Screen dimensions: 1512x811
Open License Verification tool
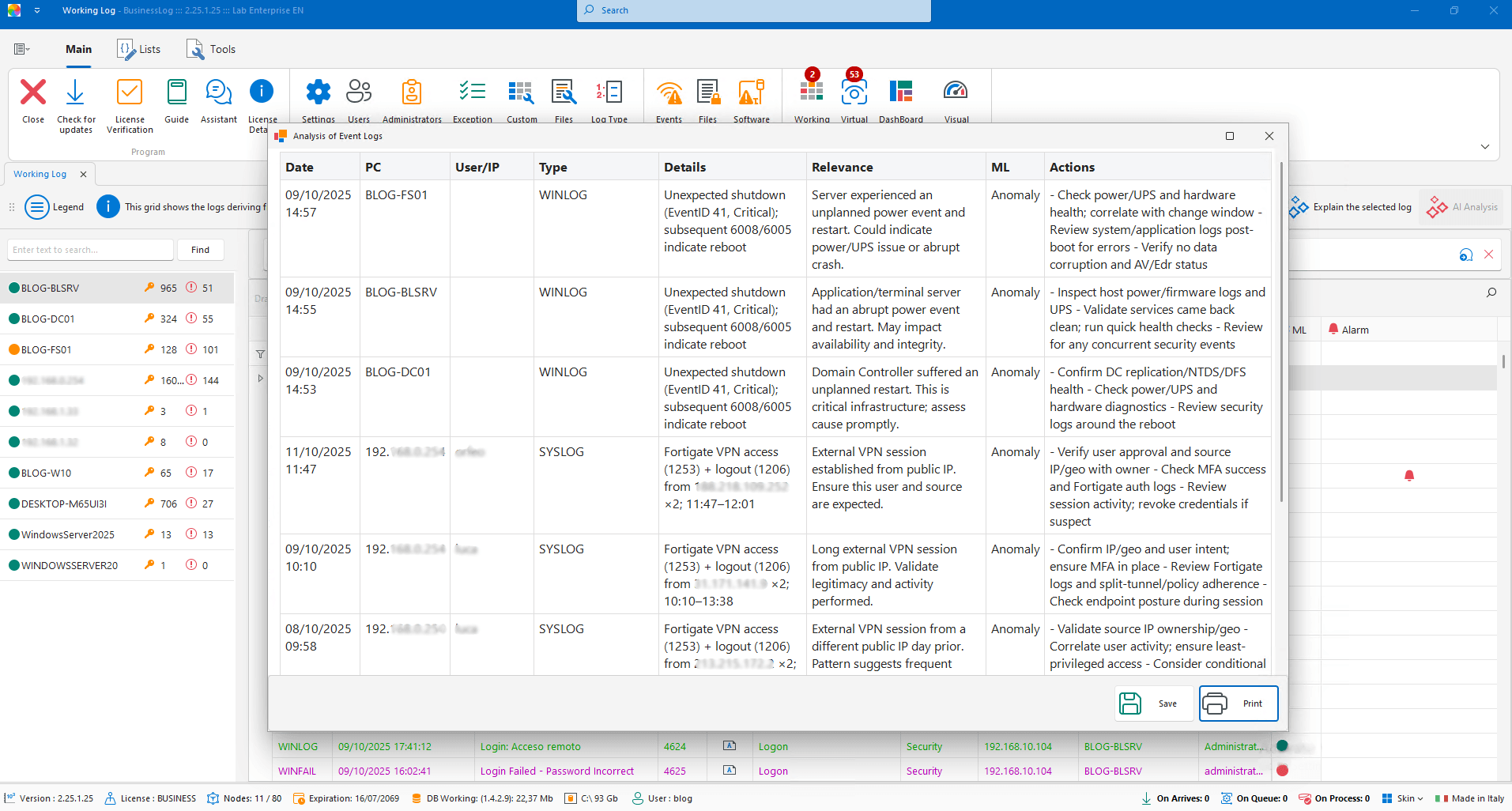(x=130, y=93)
